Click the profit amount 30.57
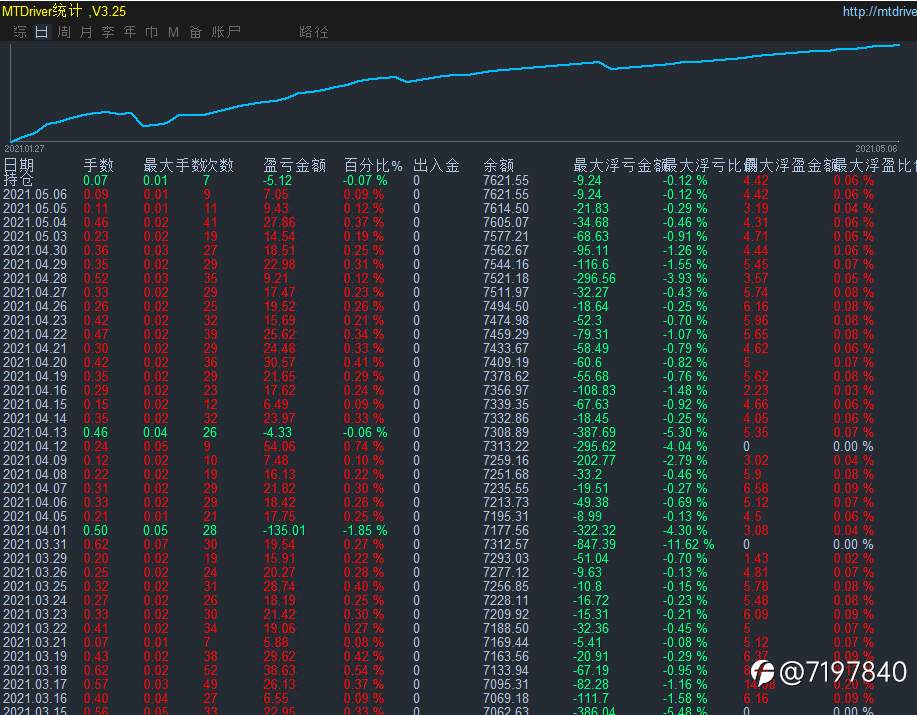Screen dimensions: 917x715 click(x=280, y=362)
